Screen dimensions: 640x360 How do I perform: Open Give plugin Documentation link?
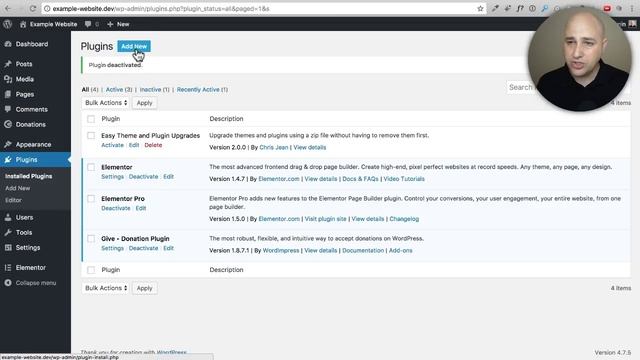363,251
